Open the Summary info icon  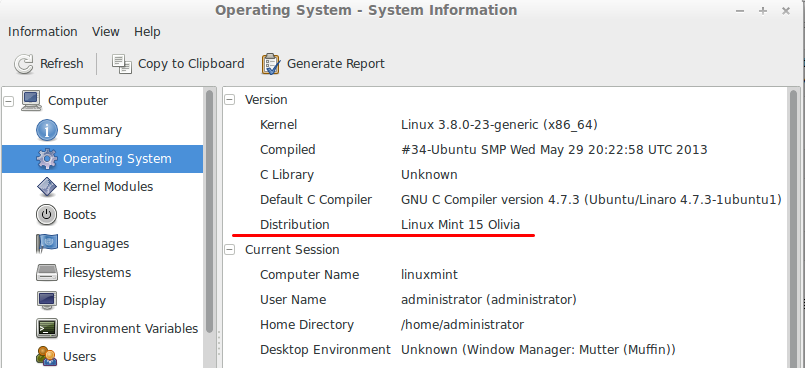pos(47,130)
